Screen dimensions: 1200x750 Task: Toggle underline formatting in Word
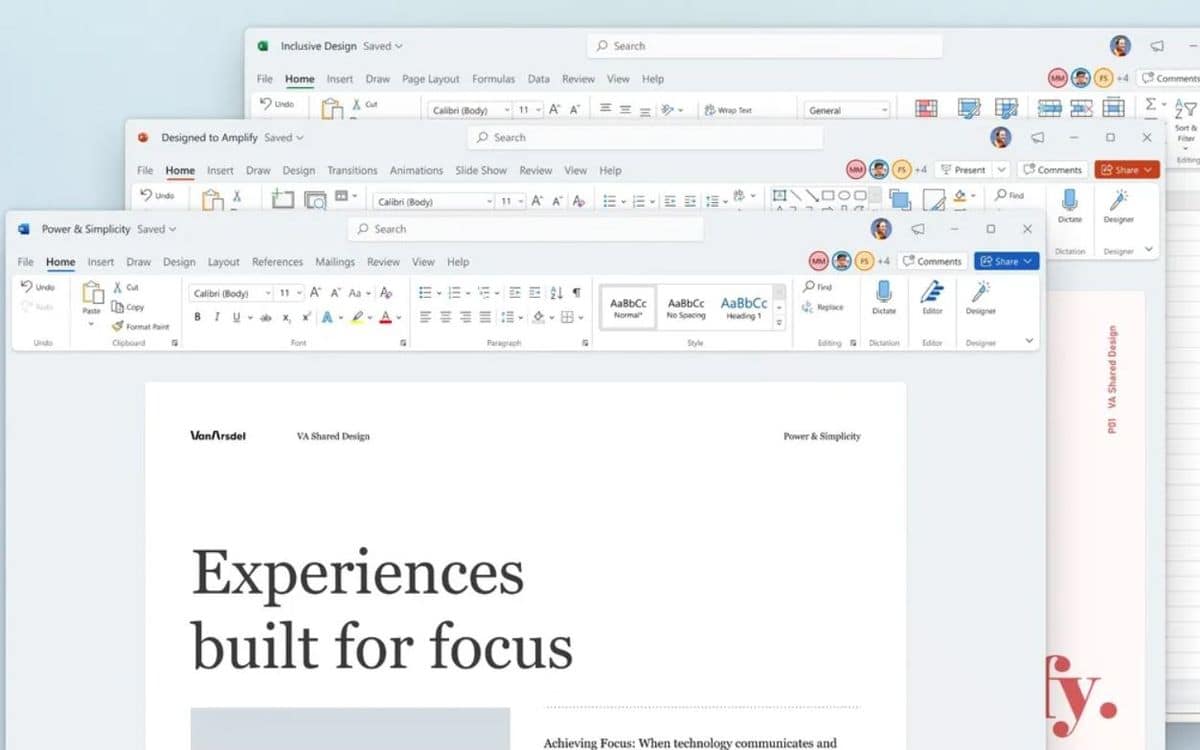tap(237, 317)
